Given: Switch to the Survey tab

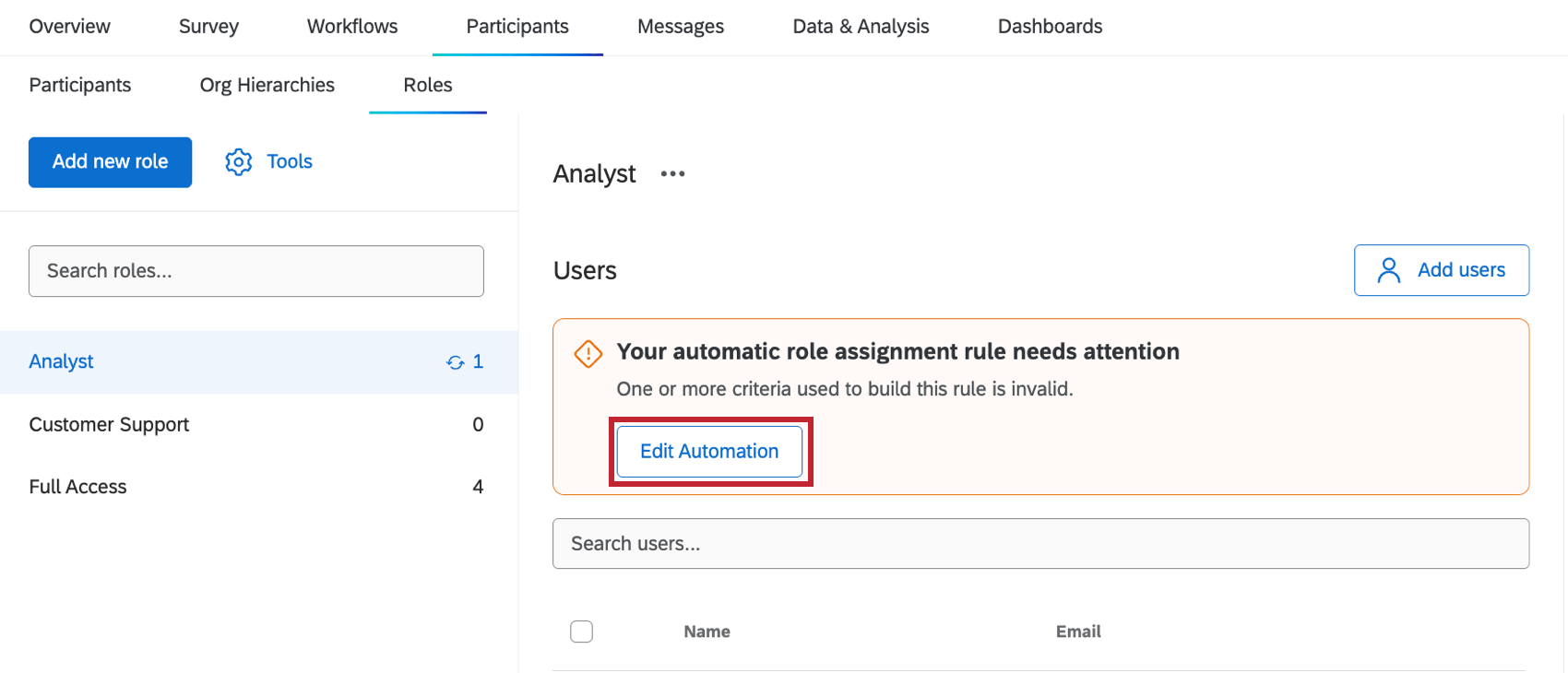Looking at the screenshot, I should [208, 27].
